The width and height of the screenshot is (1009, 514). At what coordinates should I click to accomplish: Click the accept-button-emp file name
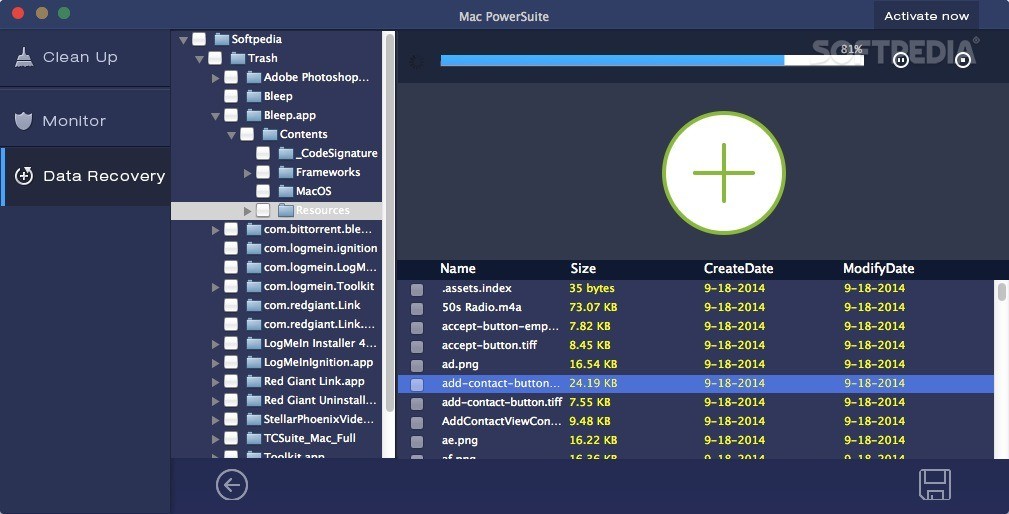coord(499,326)
